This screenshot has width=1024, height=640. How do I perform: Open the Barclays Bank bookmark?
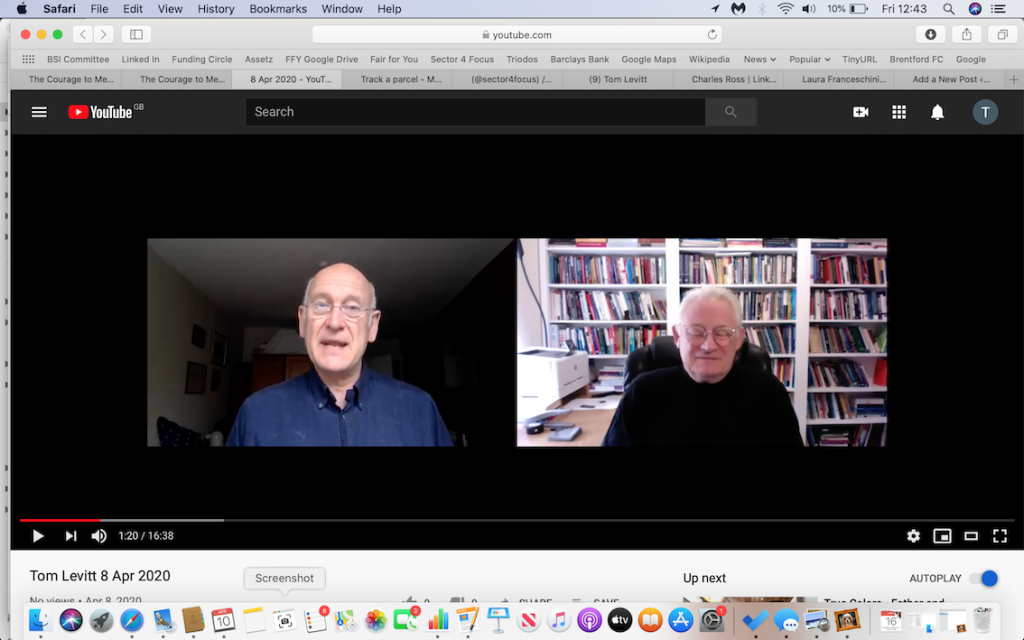point(579,59)
